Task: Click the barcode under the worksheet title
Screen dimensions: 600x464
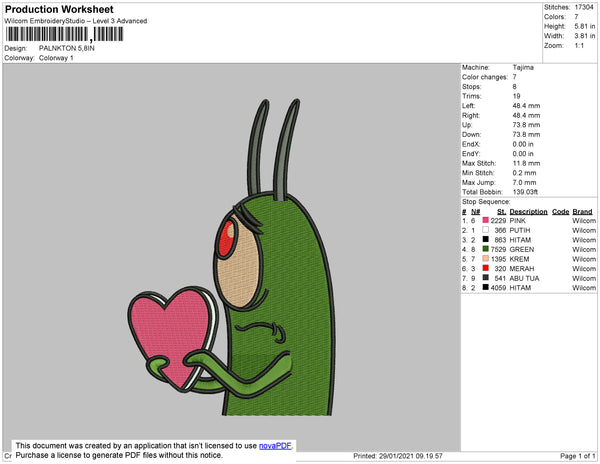Action: pyautogui.click(x=64, y=34)
